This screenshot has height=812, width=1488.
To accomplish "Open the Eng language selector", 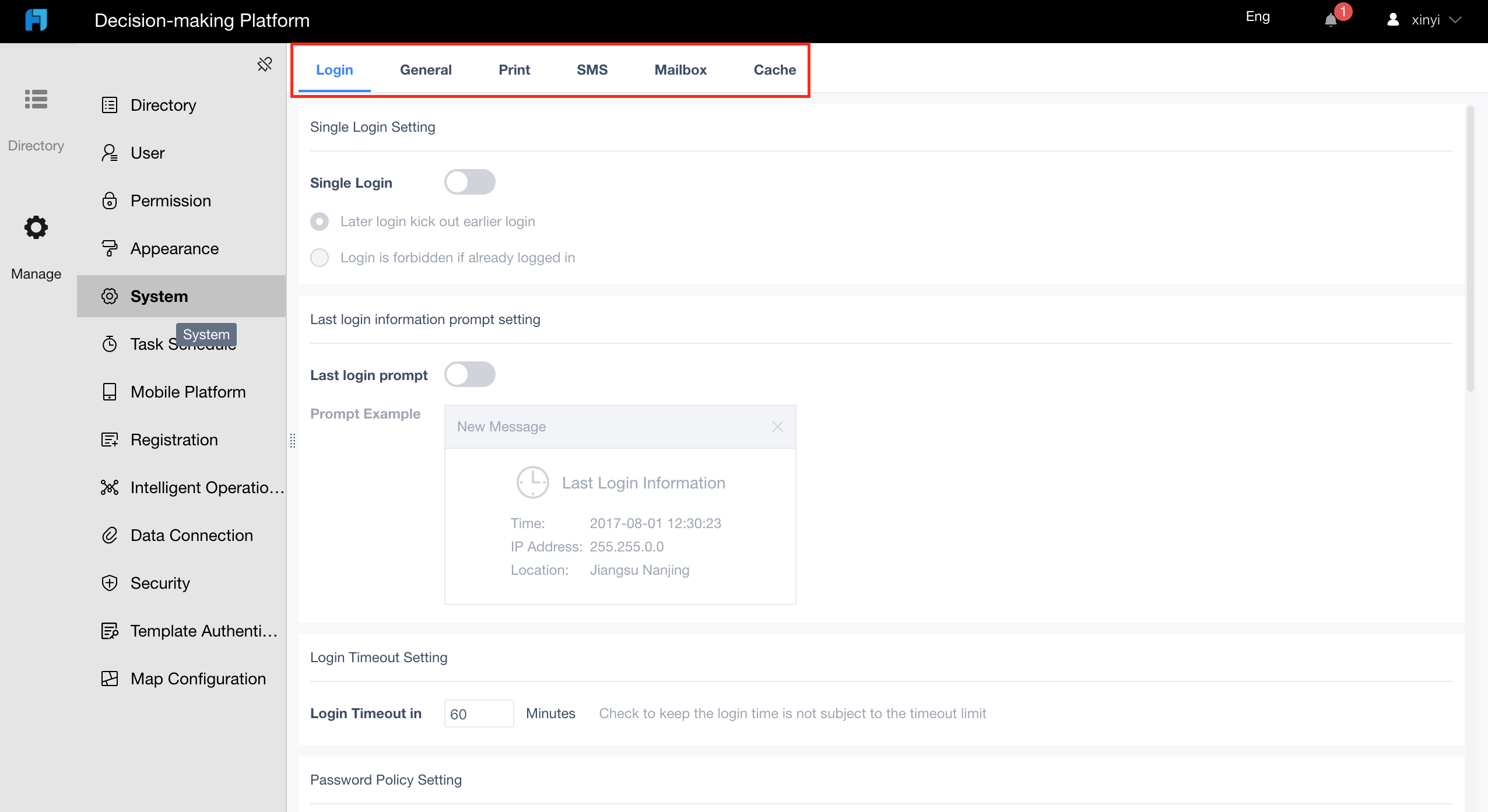I will pyautogui.click(x=1258, y=17).
